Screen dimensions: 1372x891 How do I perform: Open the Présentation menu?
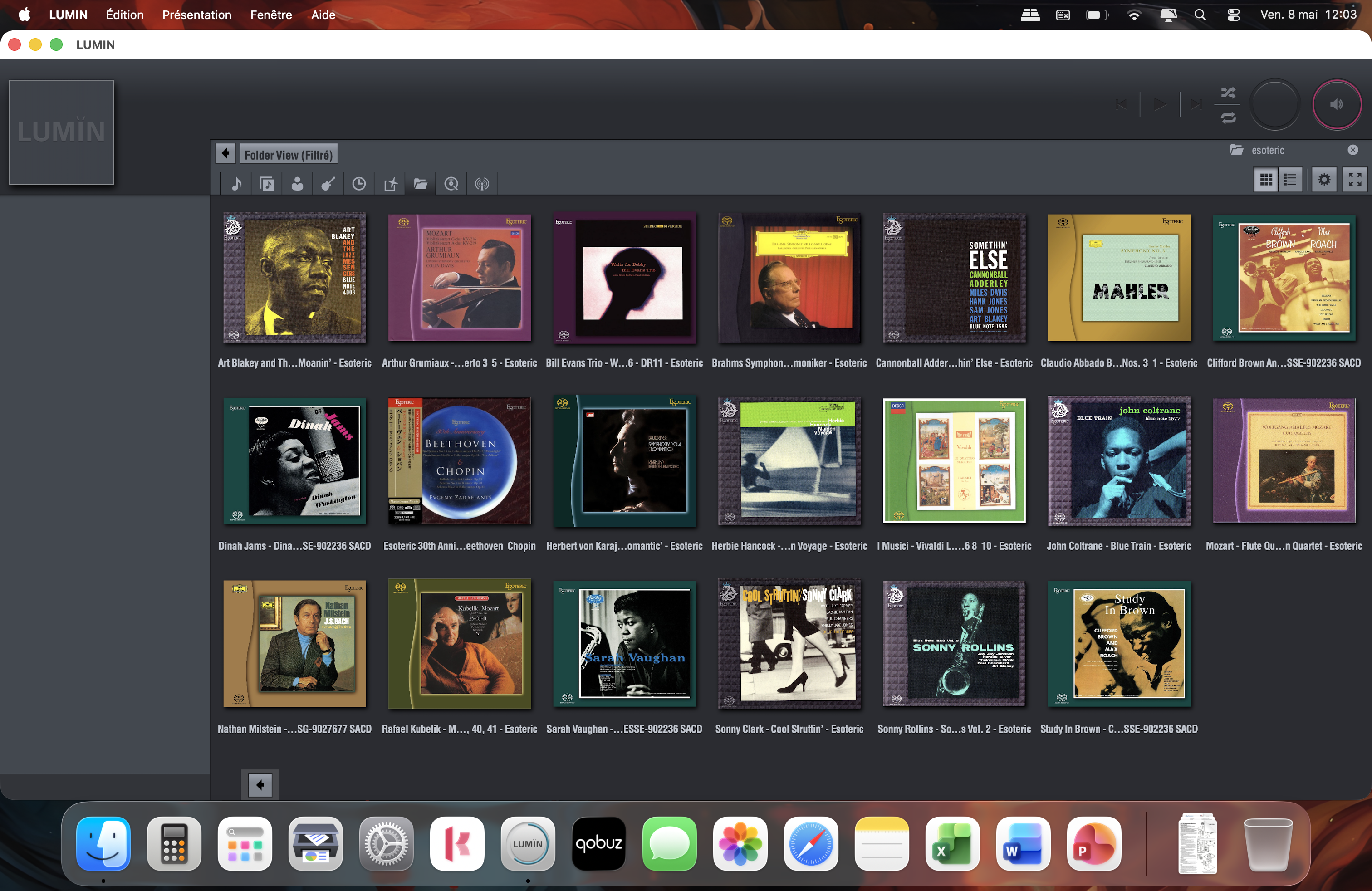click(x=196, y=15)
